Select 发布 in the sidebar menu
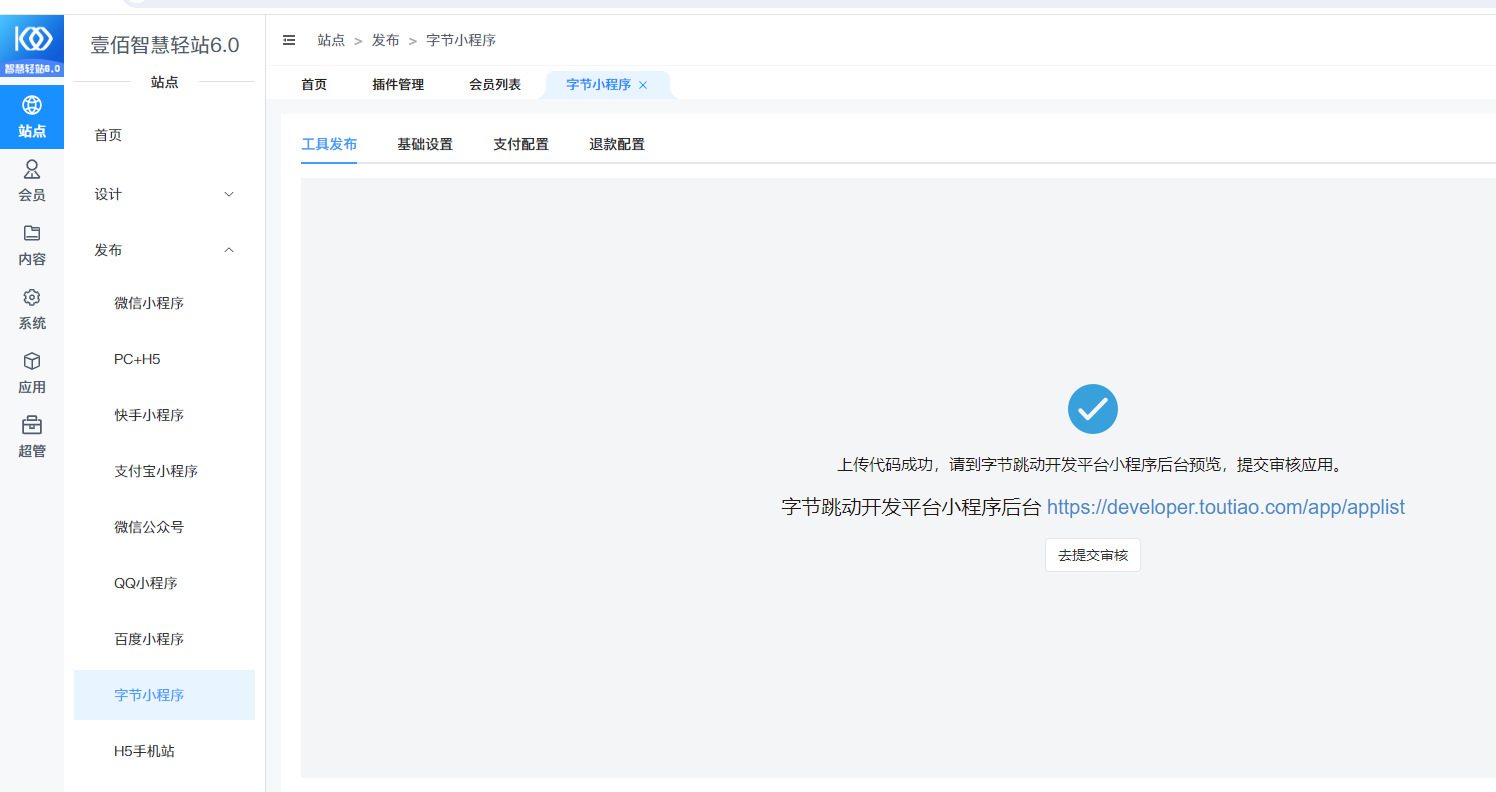This screenshot has height=792, width=1496. (x=108, y=250)
